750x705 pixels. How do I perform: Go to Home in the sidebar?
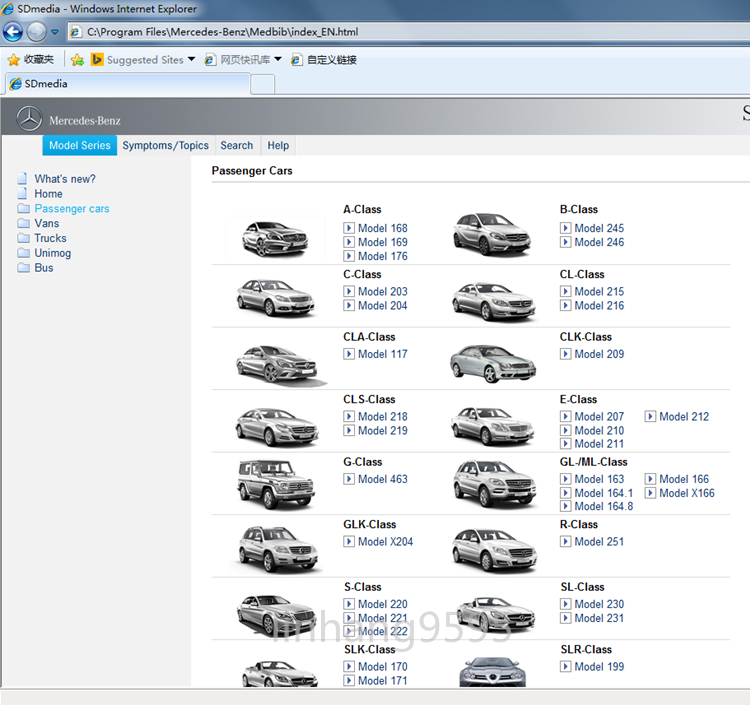coord(48,194)
